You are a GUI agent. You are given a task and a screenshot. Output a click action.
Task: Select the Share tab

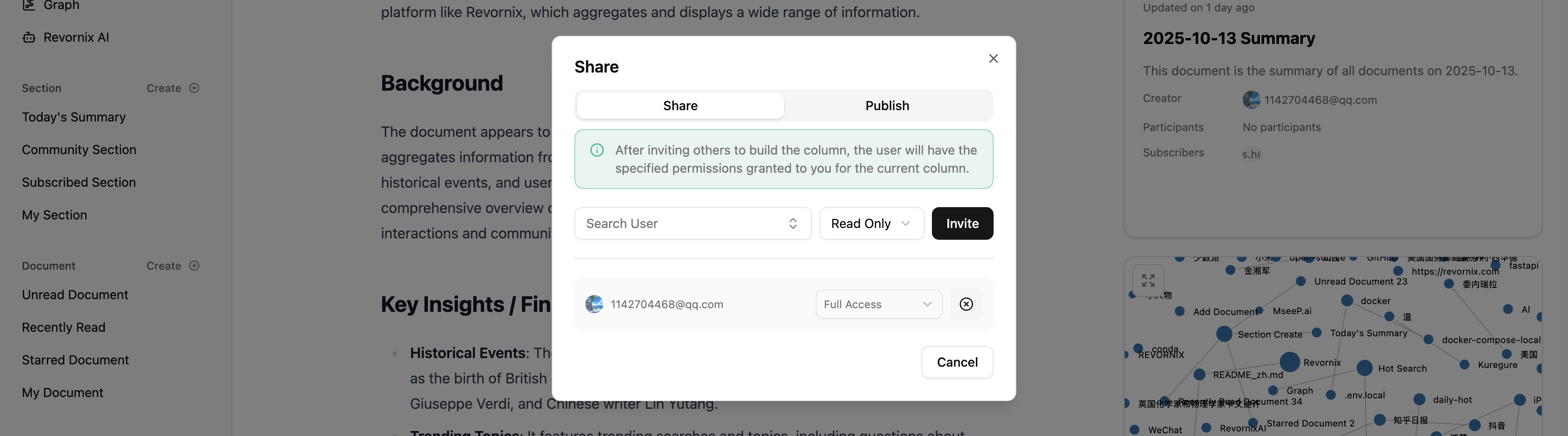[x=680, y=106]
